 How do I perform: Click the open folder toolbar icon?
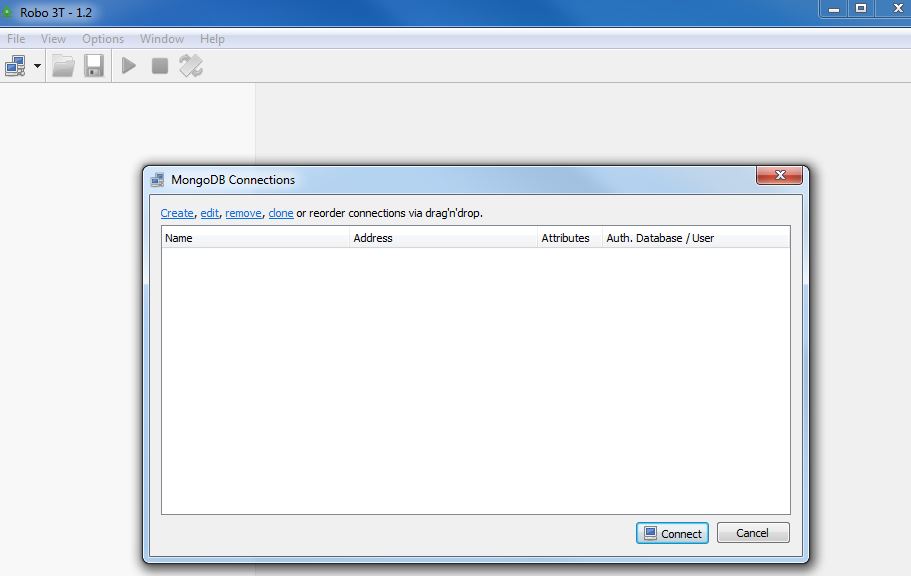coord(63,66)
